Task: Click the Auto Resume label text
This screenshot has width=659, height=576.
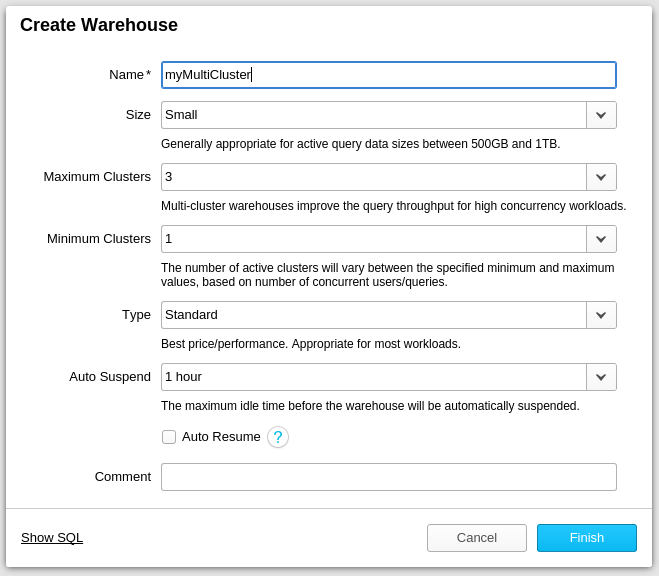Action: click(x=221, y=437)
